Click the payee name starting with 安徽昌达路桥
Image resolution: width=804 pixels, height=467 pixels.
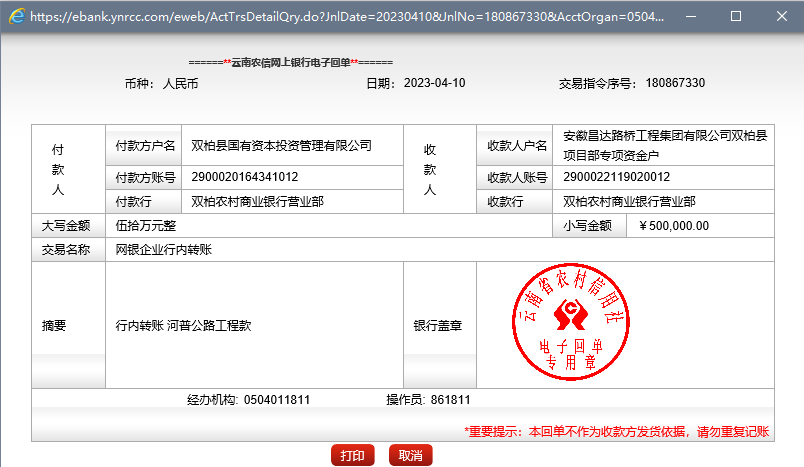coord(665,137)
